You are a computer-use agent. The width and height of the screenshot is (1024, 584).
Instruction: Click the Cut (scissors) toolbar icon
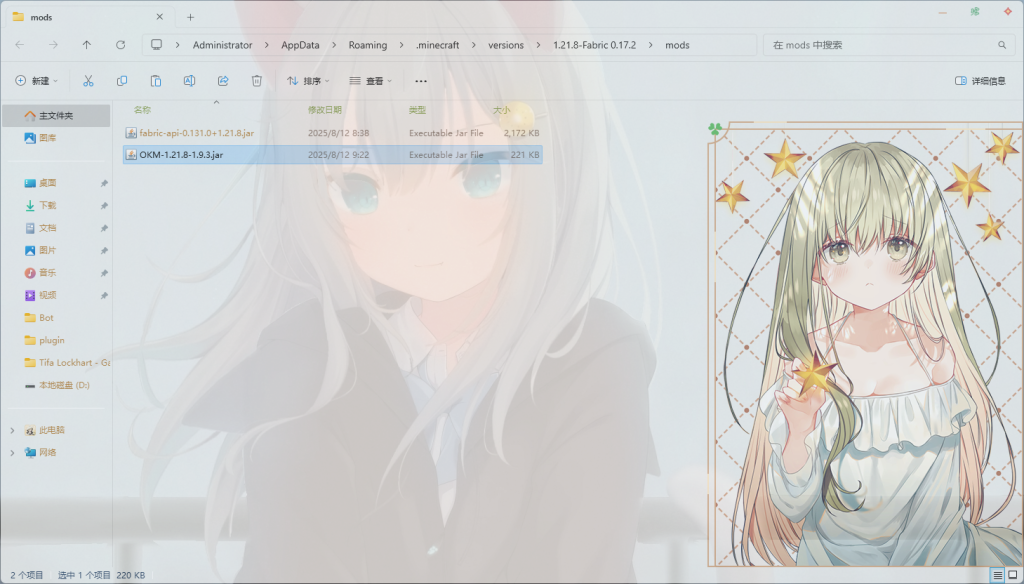(88, 81)
